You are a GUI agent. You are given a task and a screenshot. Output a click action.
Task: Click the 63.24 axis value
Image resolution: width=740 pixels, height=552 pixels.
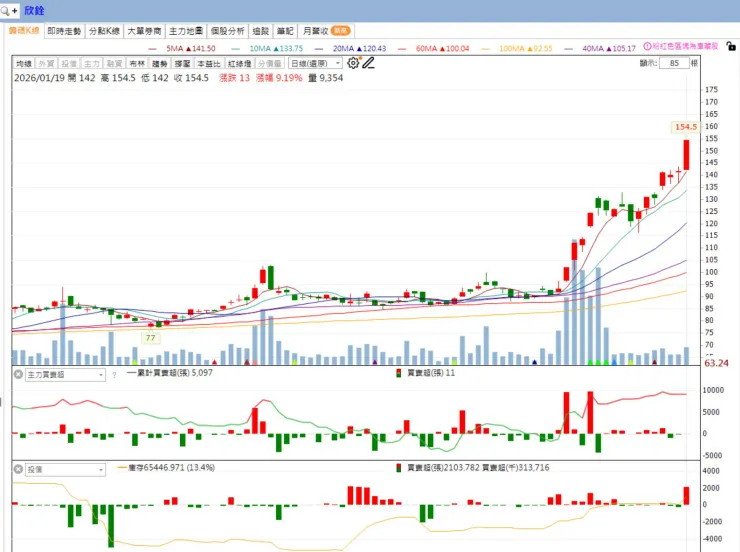(x=716, y=363)
